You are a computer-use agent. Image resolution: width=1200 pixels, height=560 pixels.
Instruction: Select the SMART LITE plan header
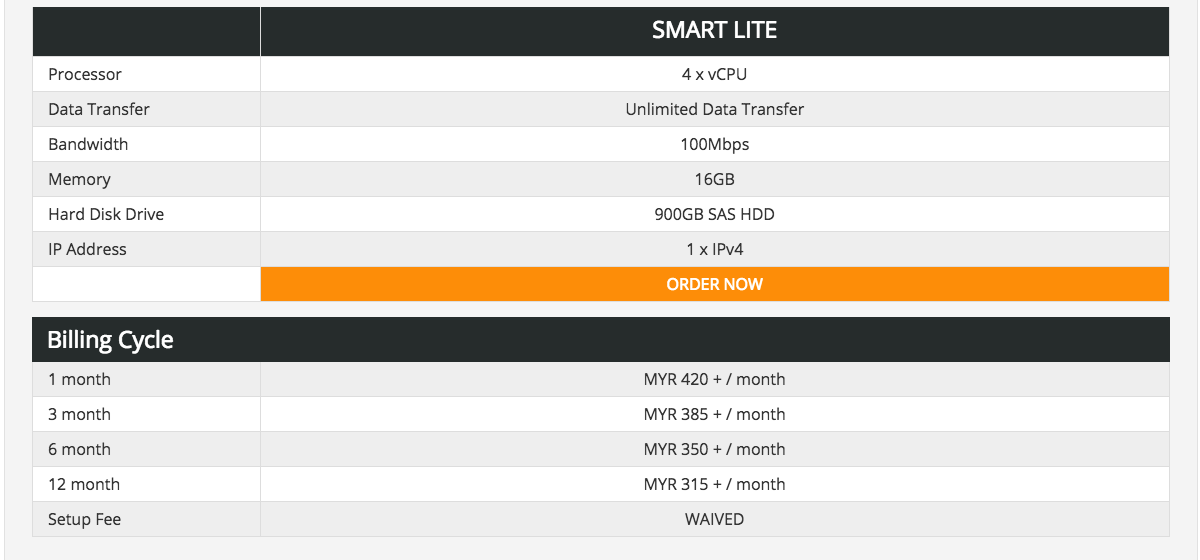click(714, 31)
